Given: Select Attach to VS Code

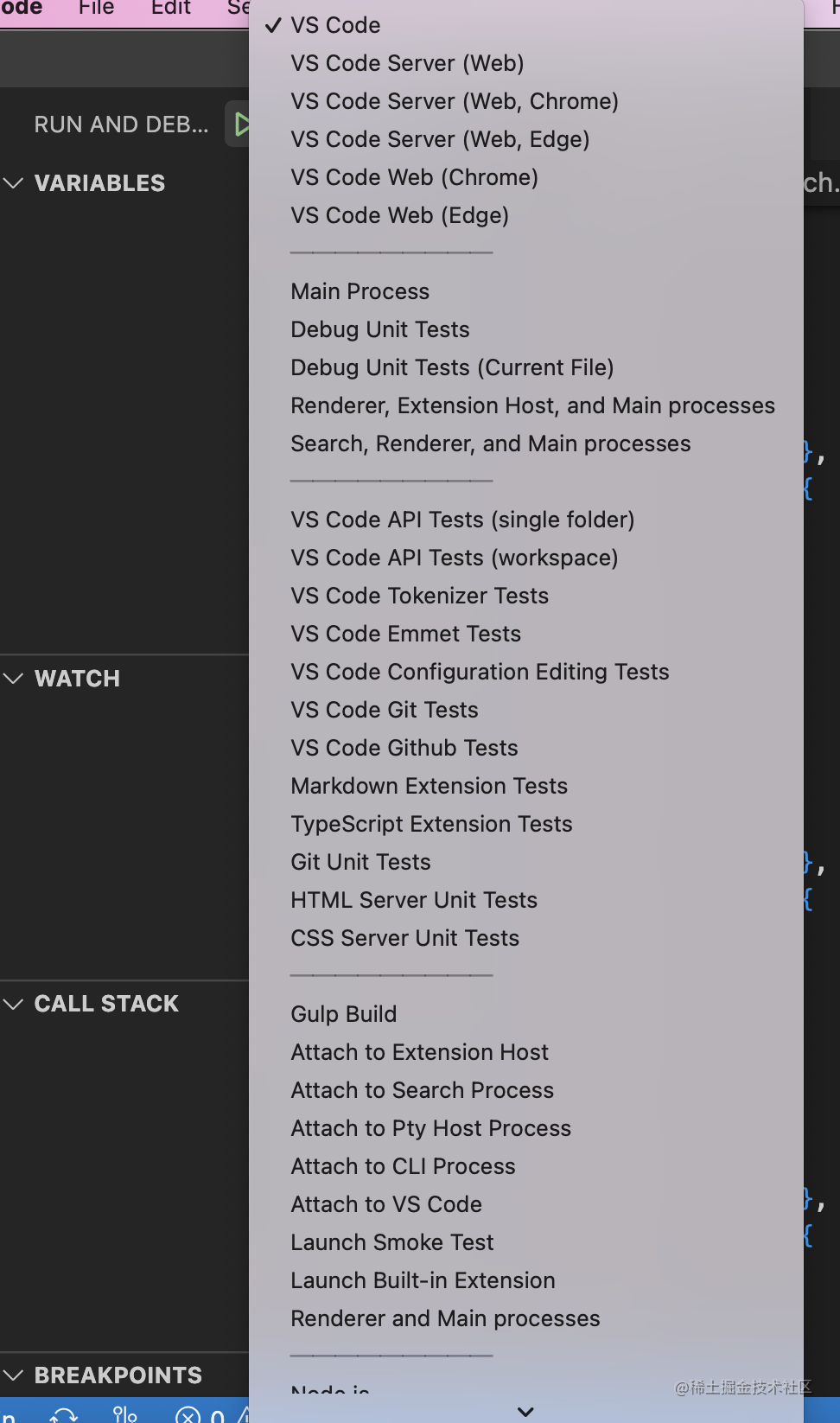Looking at the screenshot, I should [x=525, y=1204].
